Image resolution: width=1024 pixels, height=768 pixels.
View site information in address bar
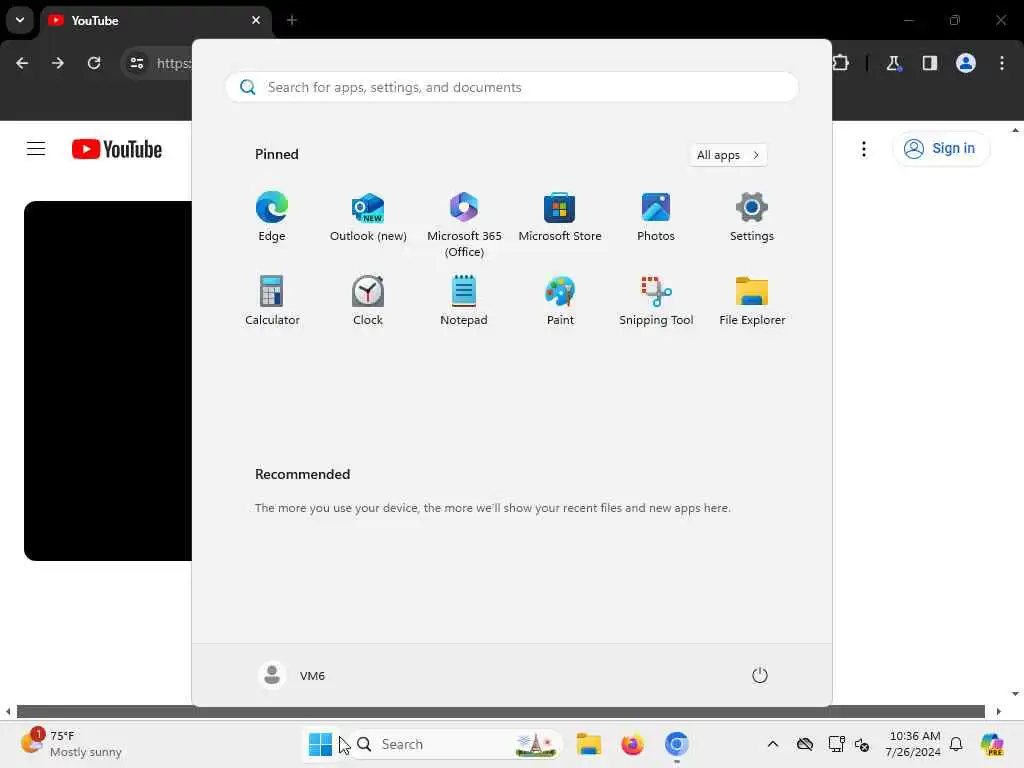(136, 63)
